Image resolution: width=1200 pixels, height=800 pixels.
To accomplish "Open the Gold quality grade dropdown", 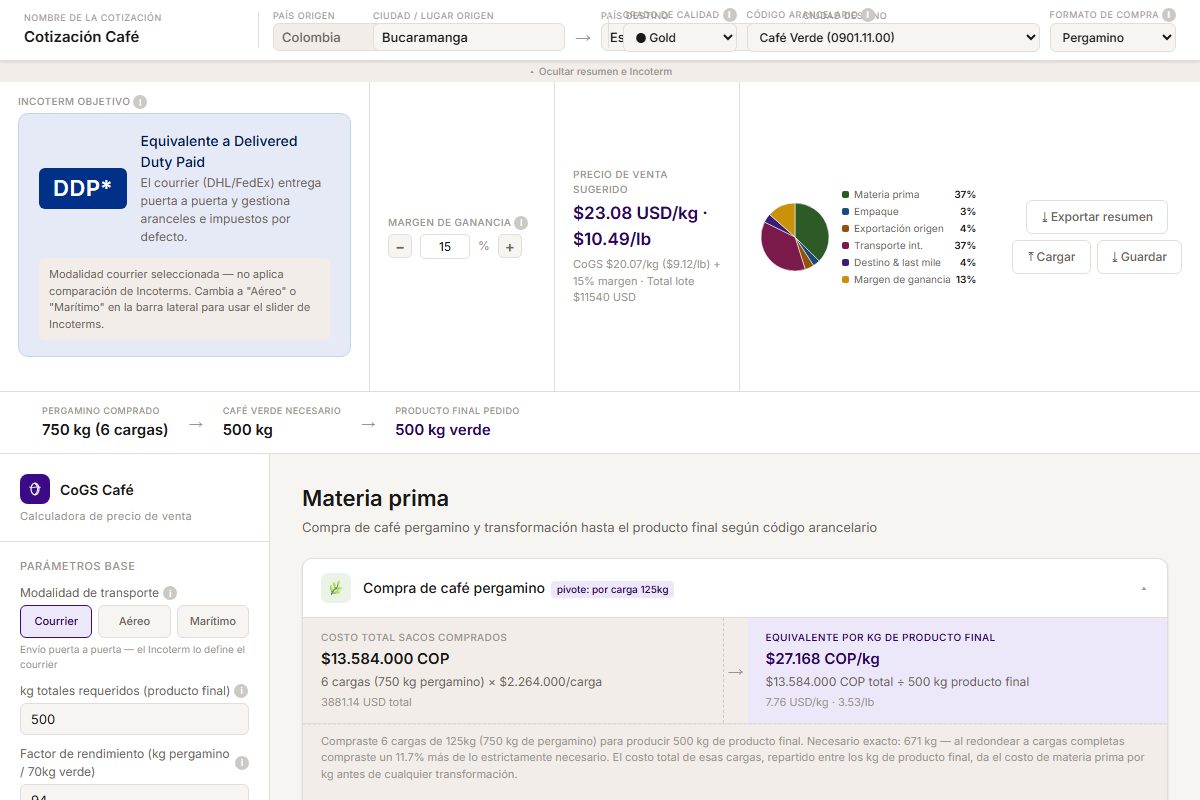I will point(680,38).
